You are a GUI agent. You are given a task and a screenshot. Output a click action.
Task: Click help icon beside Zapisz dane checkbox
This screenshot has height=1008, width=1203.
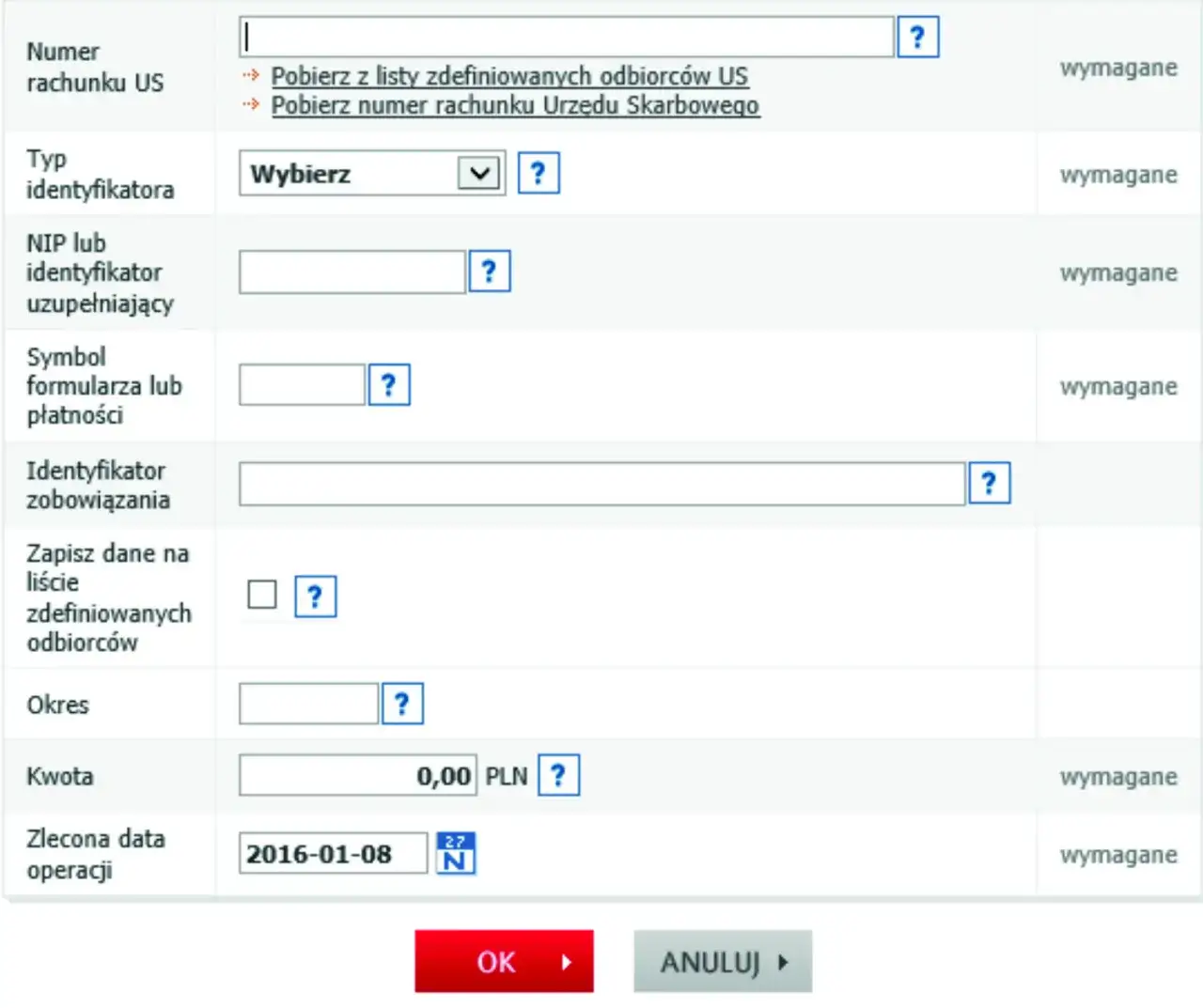point(315,597)
